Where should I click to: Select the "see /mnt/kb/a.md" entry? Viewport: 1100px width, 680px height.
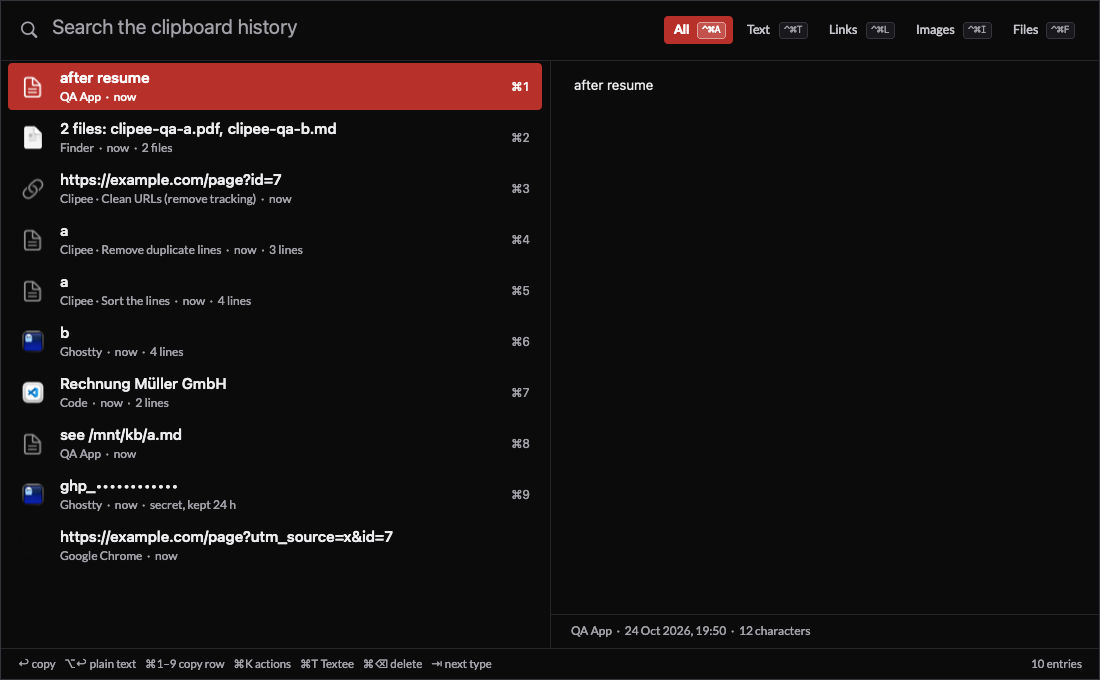275,444
